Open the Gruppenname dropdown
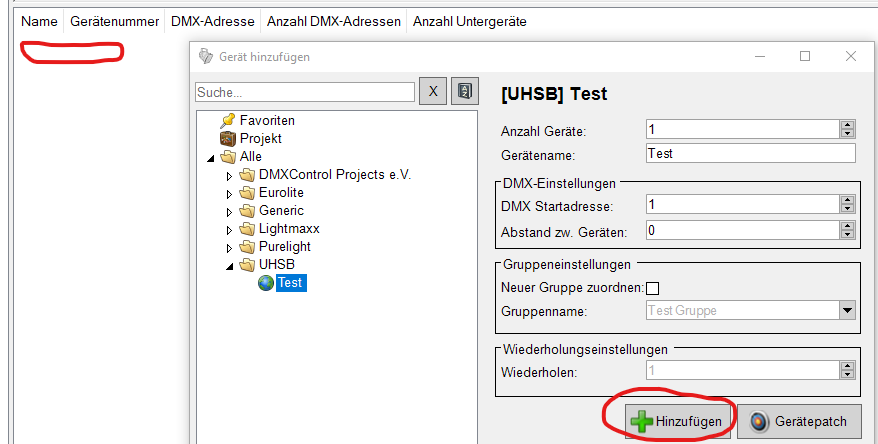The height and width of the screenshot is (444, 878). 848,310
